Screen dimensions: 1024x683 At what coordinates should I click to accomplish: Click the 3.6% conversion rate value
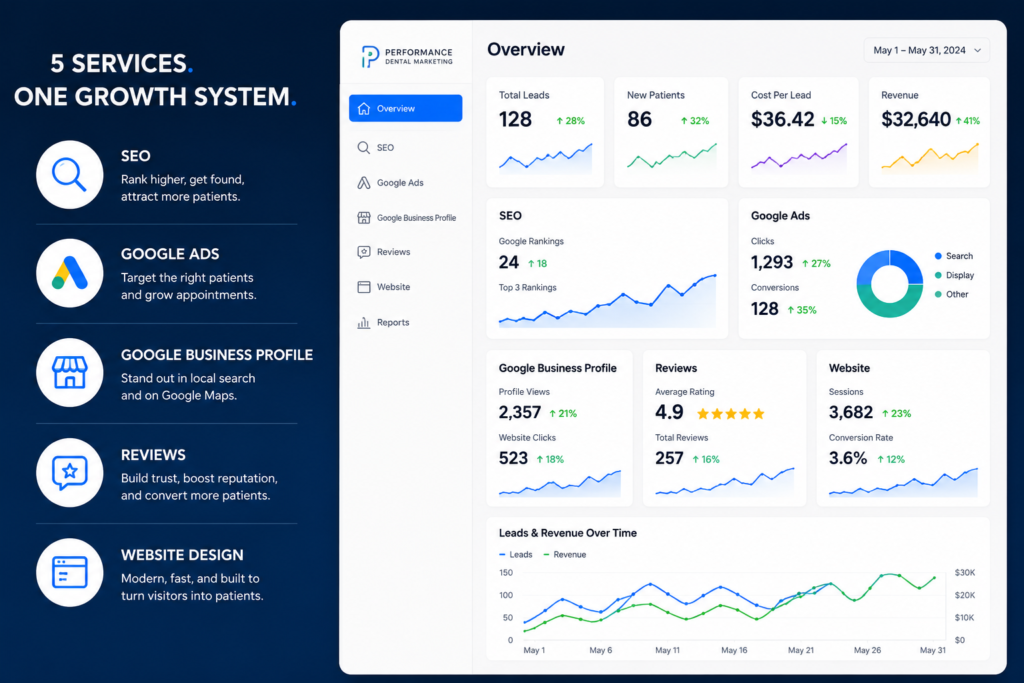(x=848, y=458)
